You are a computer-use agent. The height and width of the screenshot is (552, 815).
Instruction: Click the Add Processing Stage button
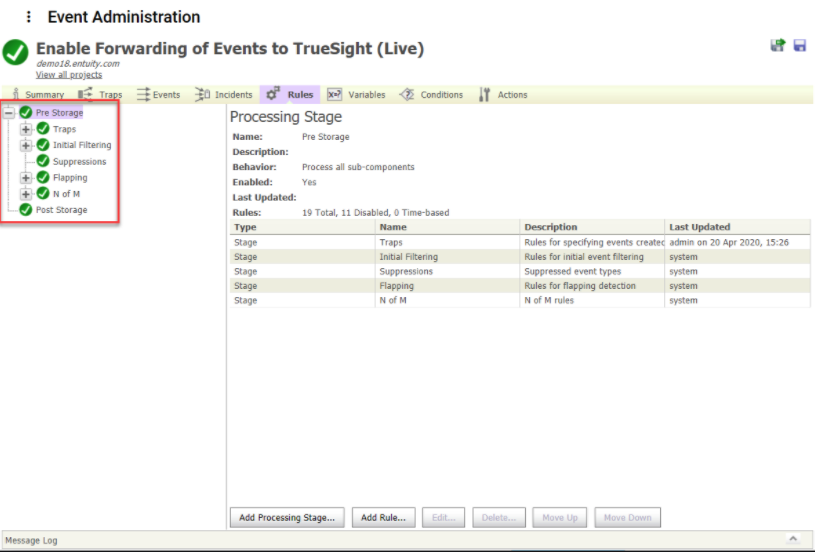(288, 518)
